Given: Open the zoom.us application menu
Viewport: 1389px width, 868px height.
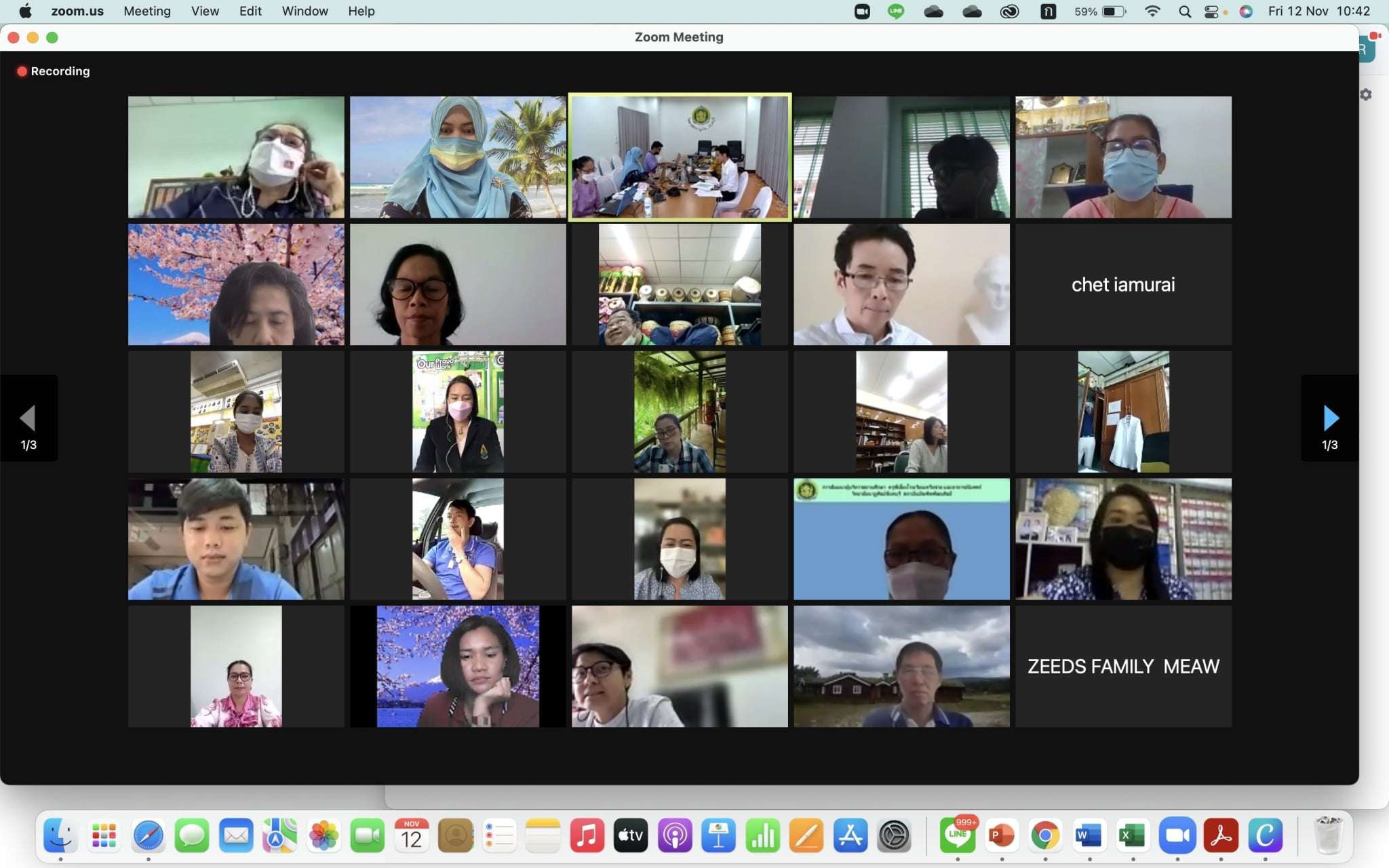Looking at the screenshot, I should (x=77, y=12).
